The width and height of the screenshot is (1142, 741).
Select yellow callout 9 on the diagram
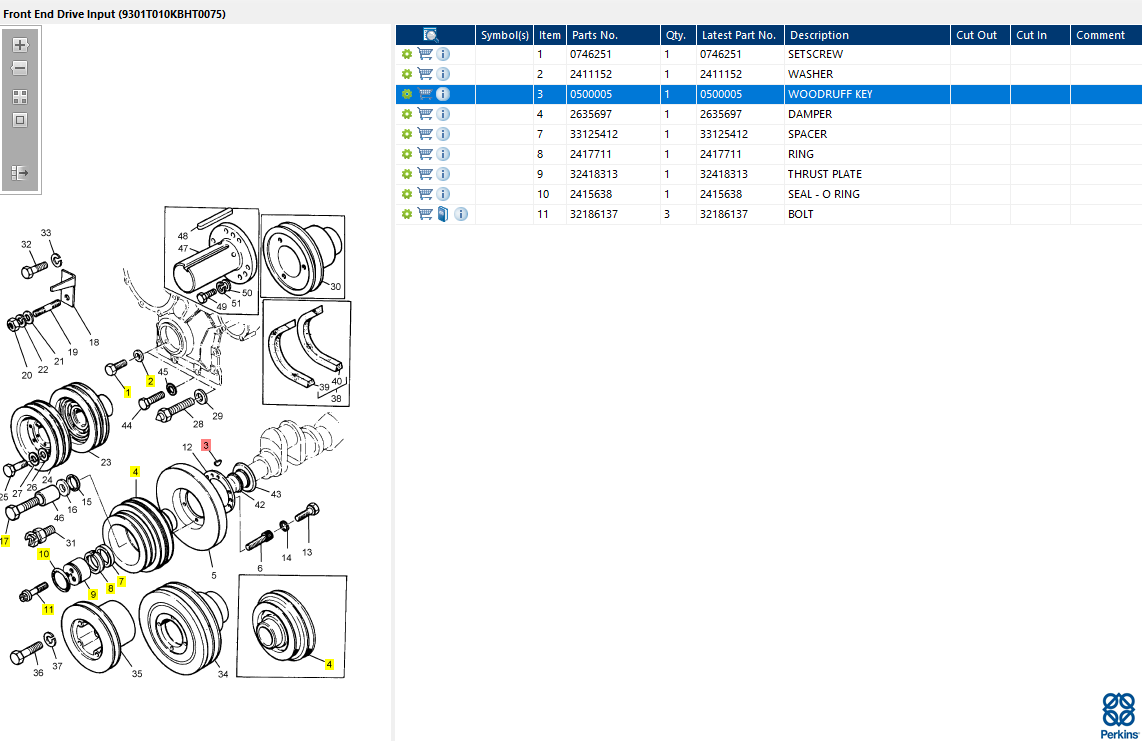tap(93, 595)
